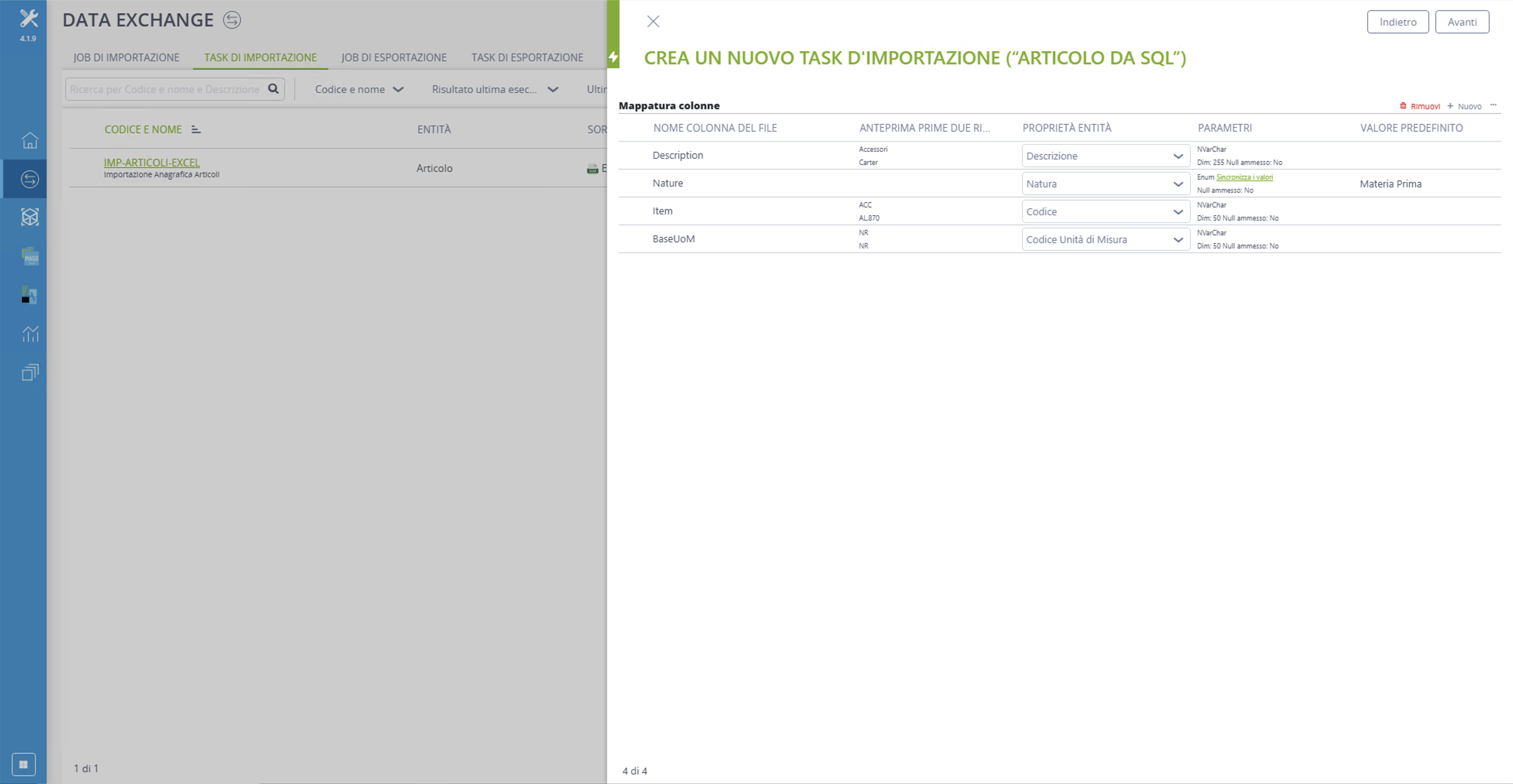The height and width of the screenshot is (784, 1513).
Task: Click the sort icon beside Codice e Nome
Action: 196,129
